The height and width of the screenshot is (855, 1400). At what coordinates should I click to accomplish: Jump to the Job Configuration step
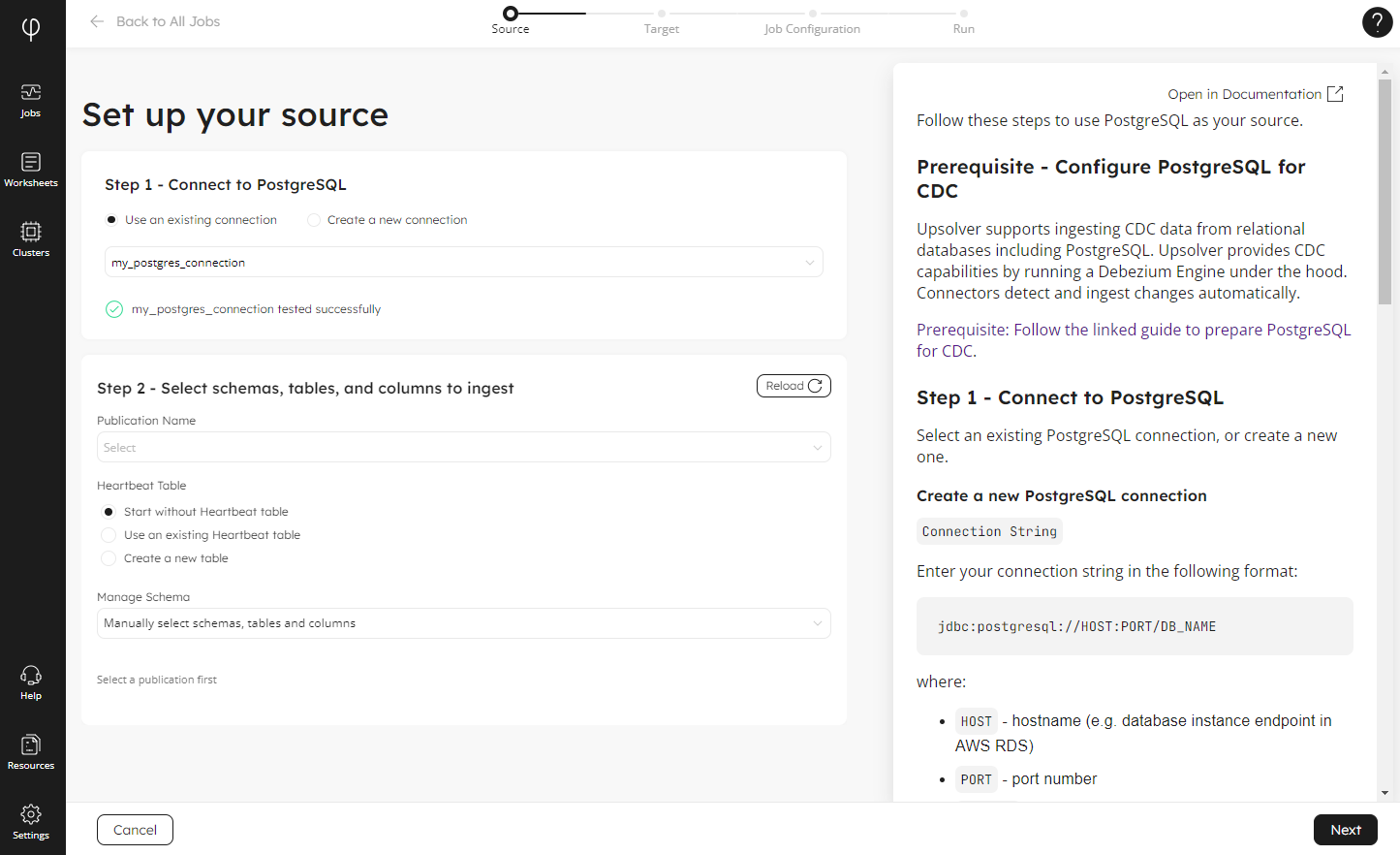[x=812, y=20]
